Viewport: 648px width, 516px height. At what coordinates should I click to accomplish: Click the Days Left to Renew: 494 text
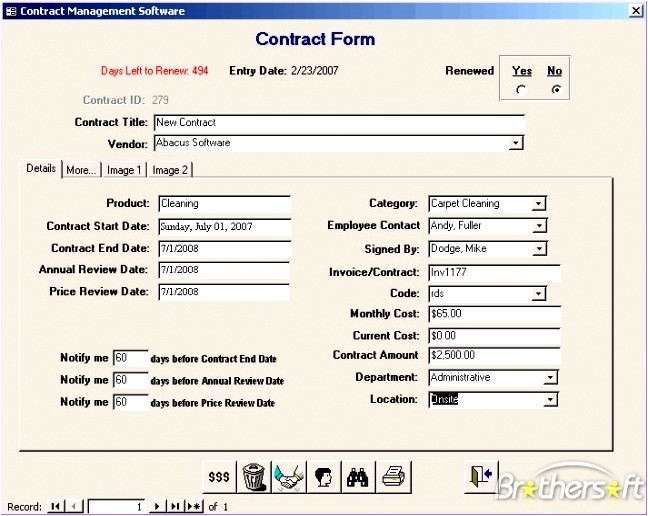(x=155, y=71)
